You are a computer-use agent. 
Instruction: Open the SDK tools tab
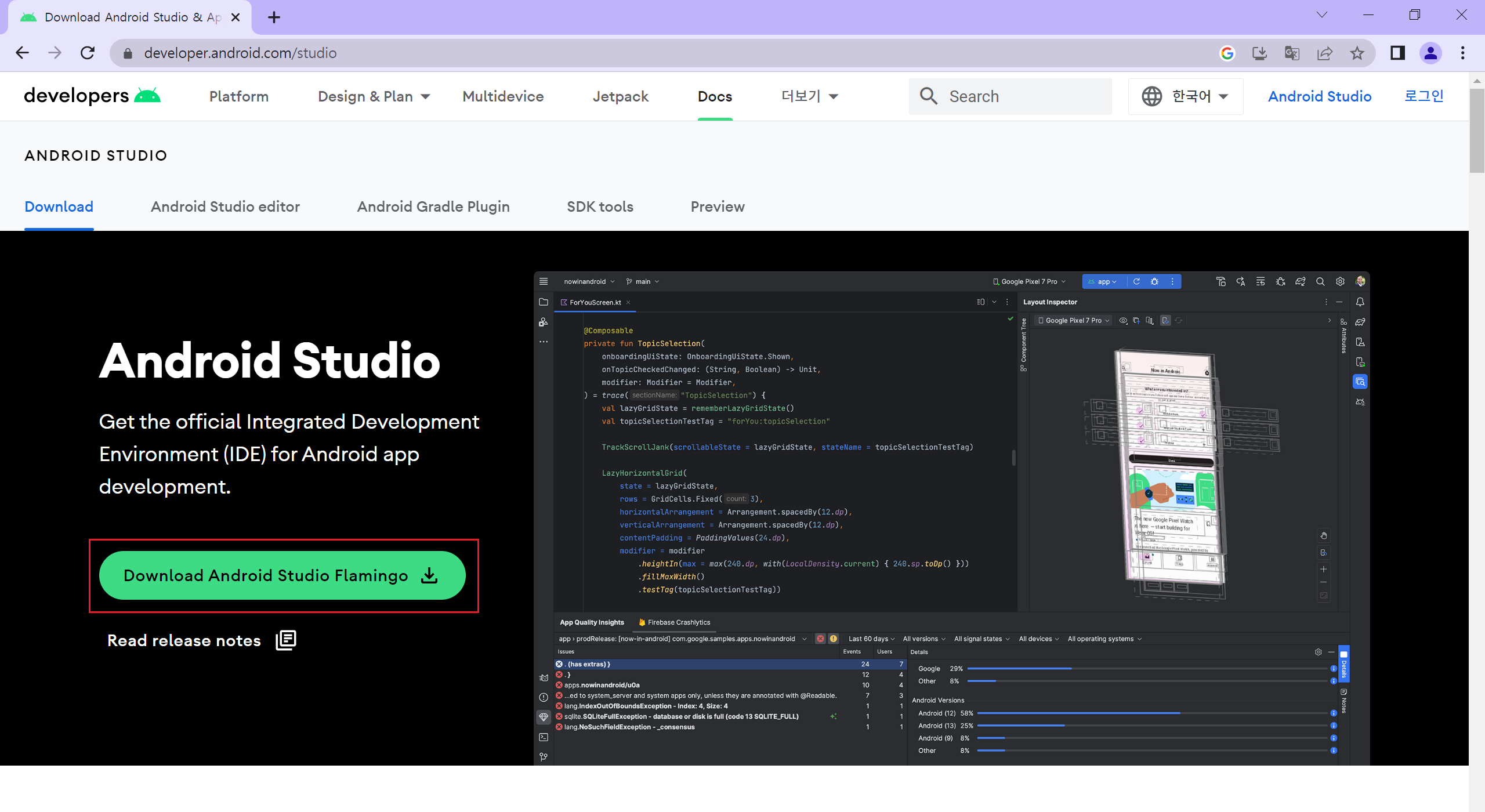click(600, 206)
